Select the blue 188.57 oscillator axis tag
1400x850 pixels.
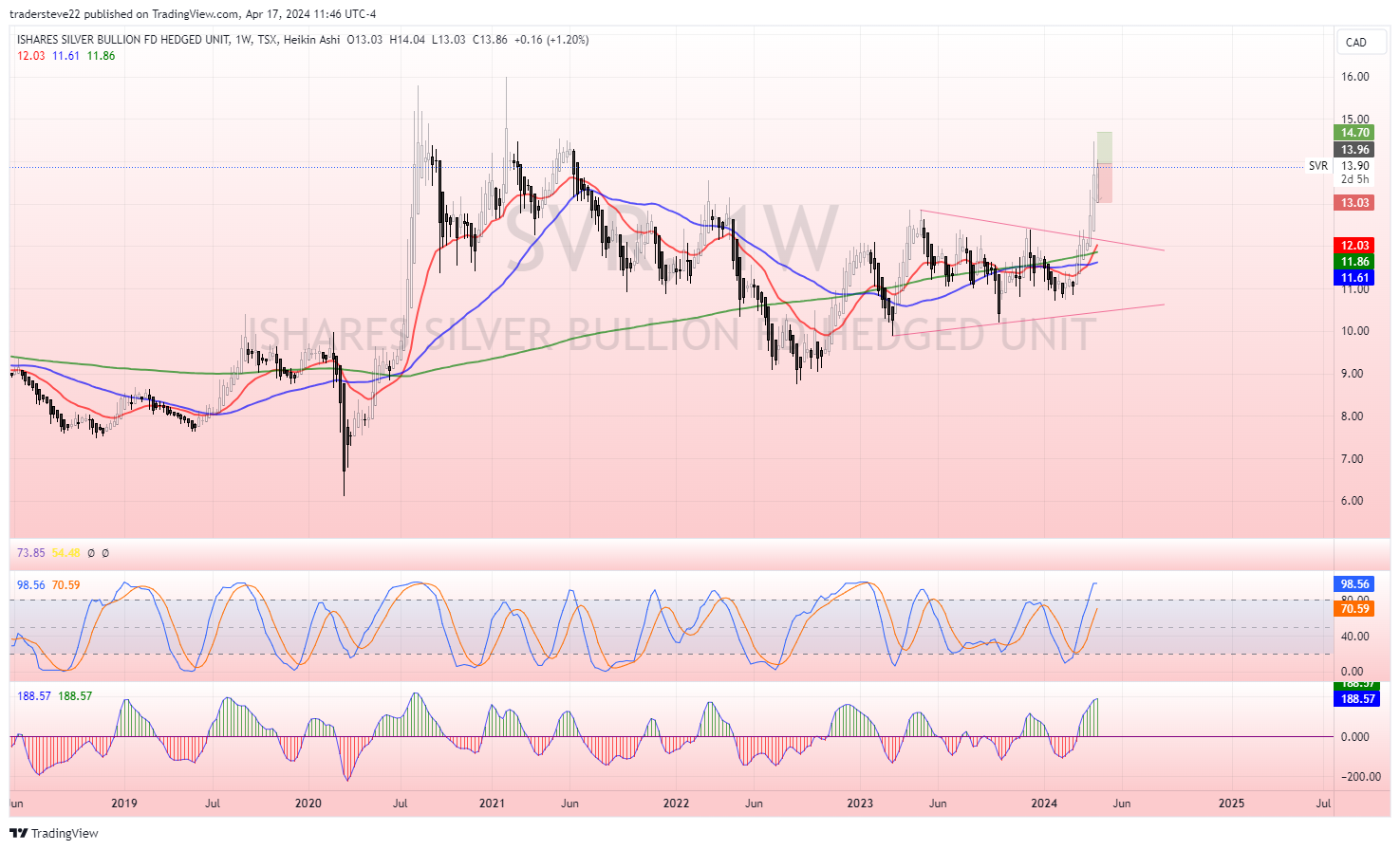1357,699
